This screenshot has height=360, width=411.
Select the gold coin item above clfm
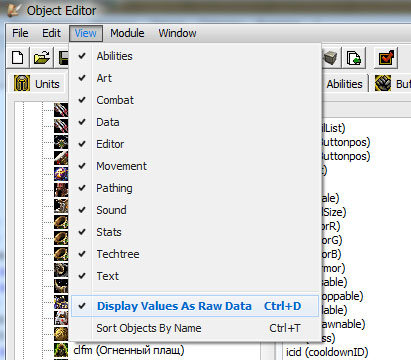[x=61, y=334]
